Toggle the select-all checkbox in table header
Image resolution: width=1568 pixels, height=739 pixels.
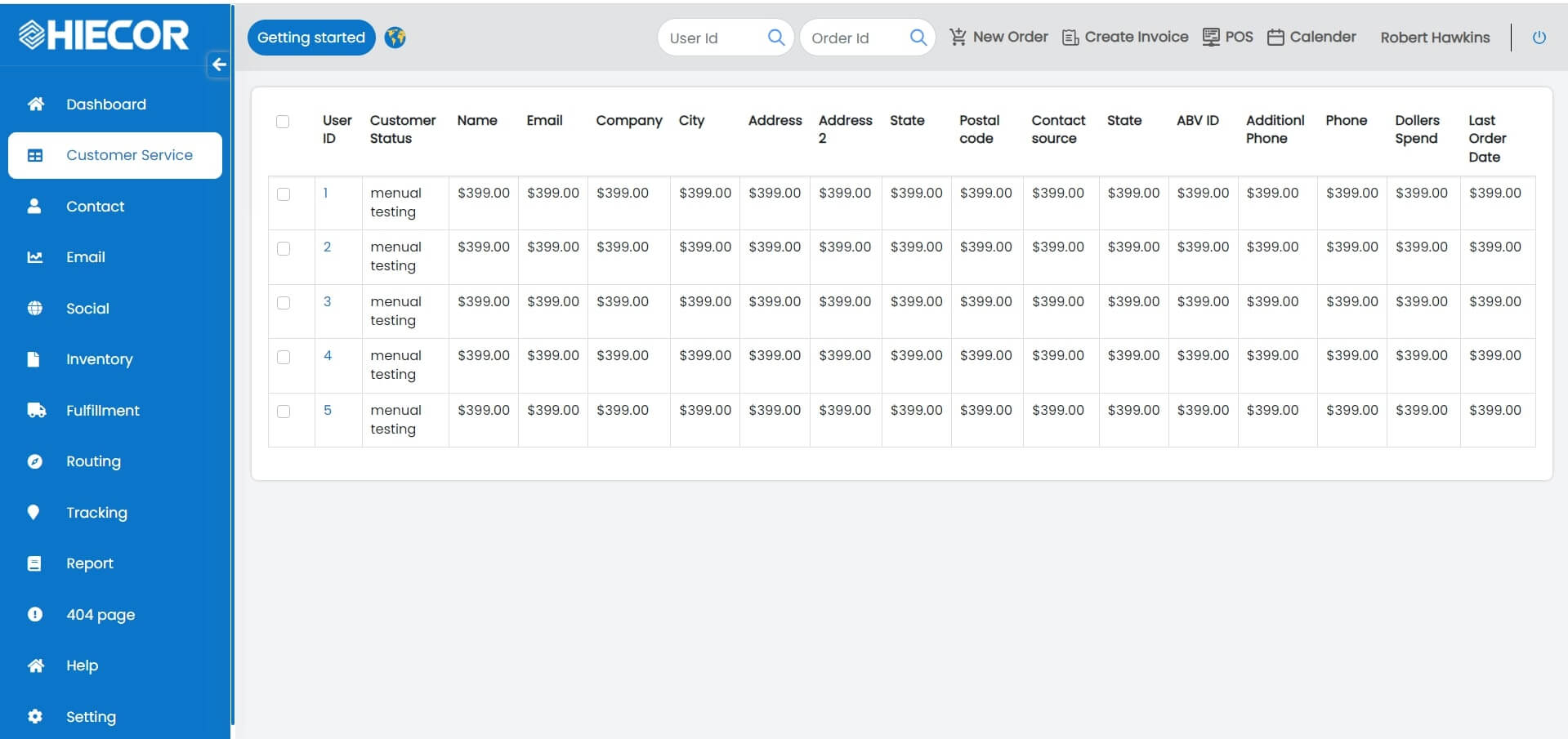coord(283,122)
